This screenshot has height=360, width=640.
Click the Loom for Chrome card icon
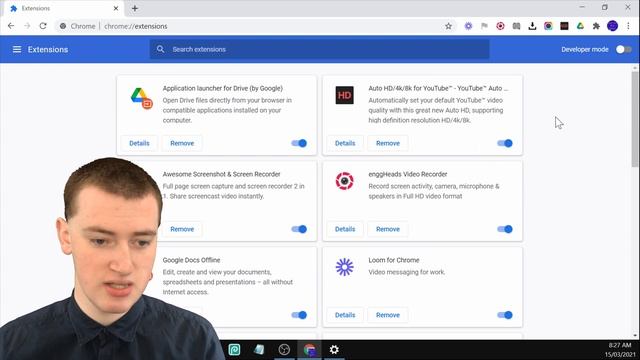point(344,267)
